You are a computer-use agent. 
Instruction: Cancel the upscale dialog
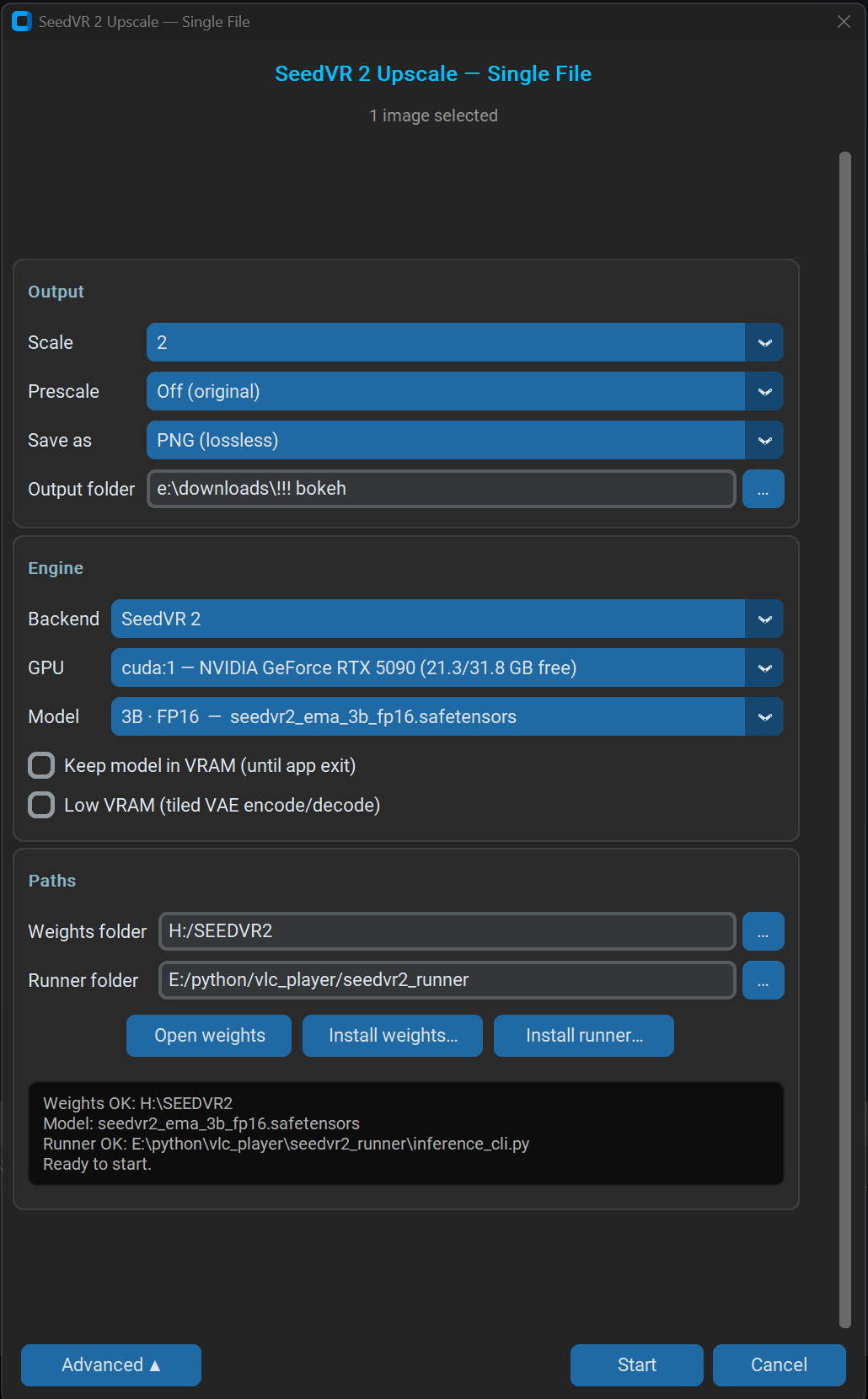[780, 1365]
